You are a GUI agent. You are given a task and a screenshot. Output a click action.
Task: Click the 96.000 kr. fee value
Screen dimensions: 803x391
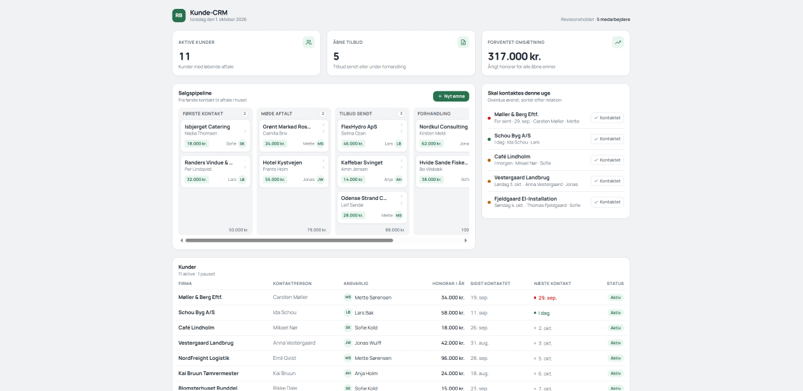[452, 358]
